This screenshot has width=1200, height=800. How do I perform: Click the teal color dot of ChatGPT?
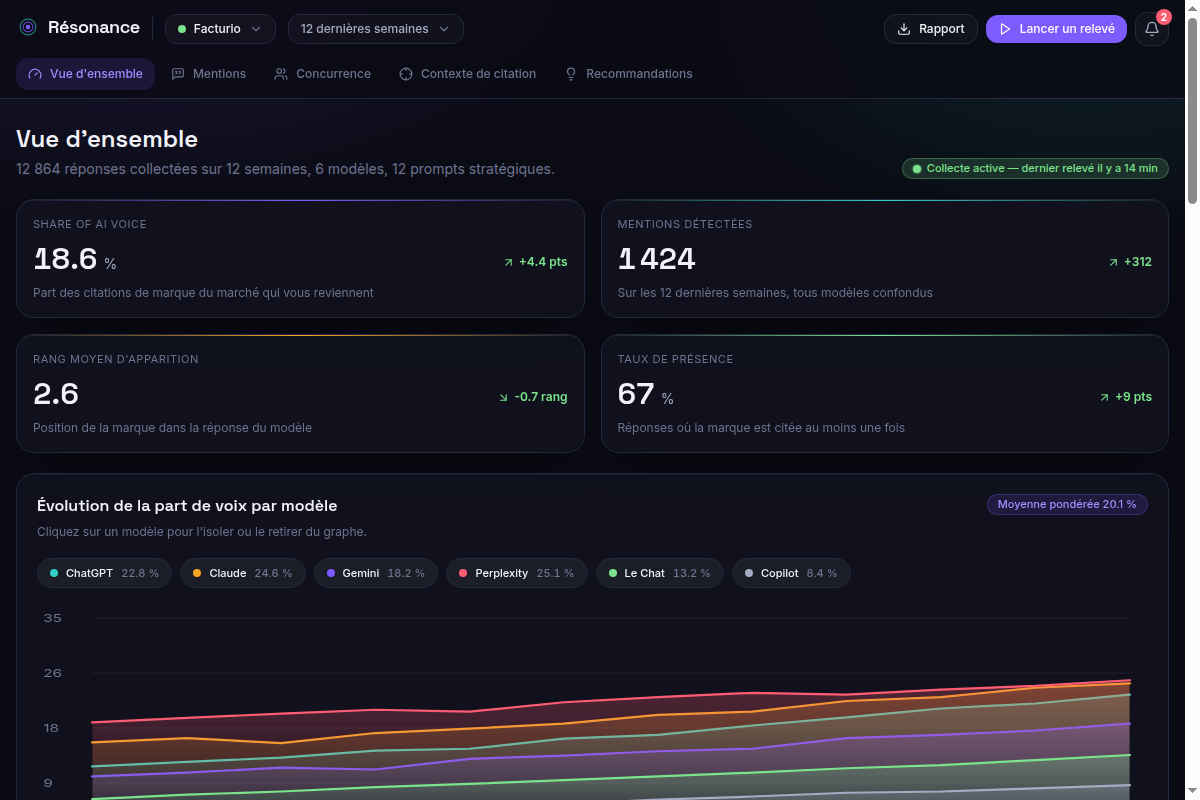tap(54, 573)
